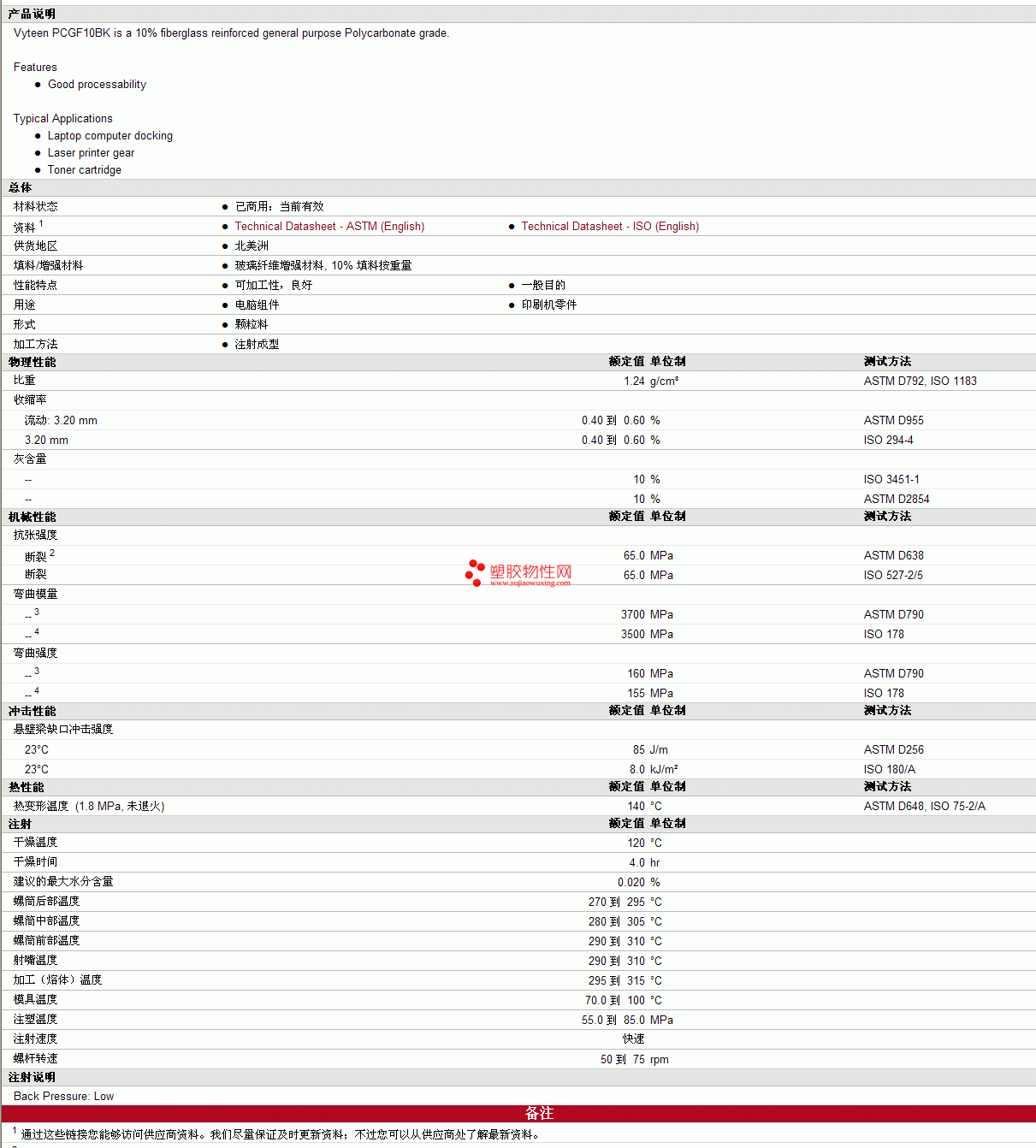Screen dimensions: 1036x1148
Task: Click 玻璃纤维增强材料, 10% 填料按重量 value
Action: pos(323,266)
